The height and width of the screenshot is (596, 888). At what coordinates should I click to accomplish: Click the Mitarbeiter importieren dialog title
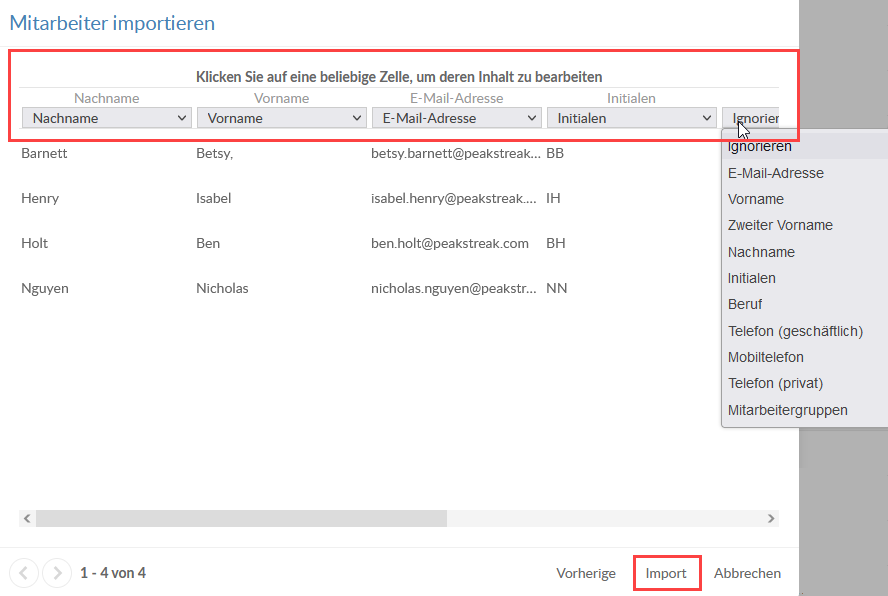pyautogui.click(x=112, y=23)
